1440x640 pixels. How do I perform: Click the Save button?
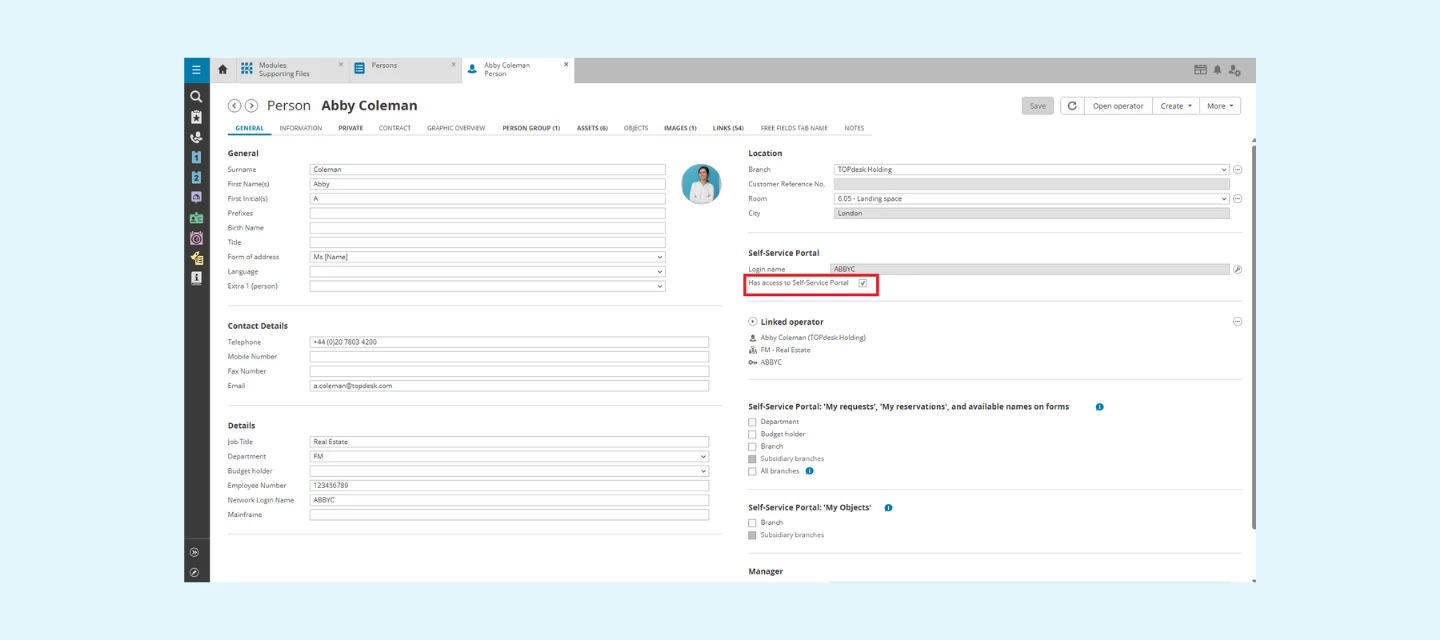[1038, 106]
